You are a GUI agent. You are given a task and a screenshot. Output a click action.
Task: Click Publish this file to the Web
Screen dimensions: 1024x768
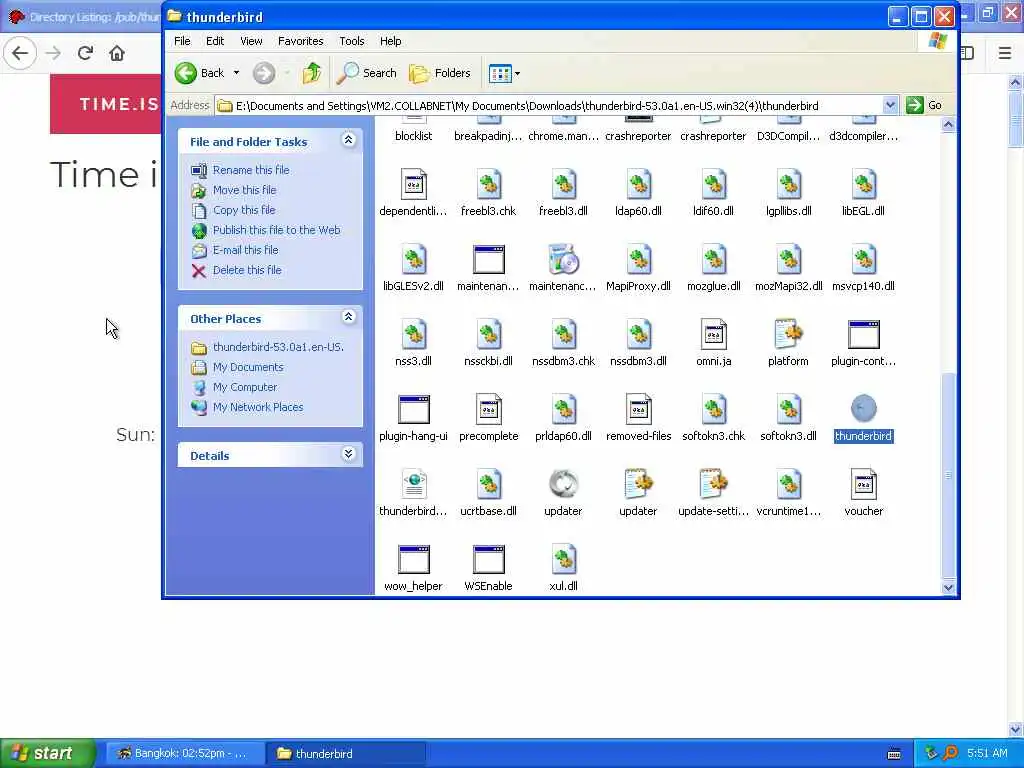coord(276,230)
